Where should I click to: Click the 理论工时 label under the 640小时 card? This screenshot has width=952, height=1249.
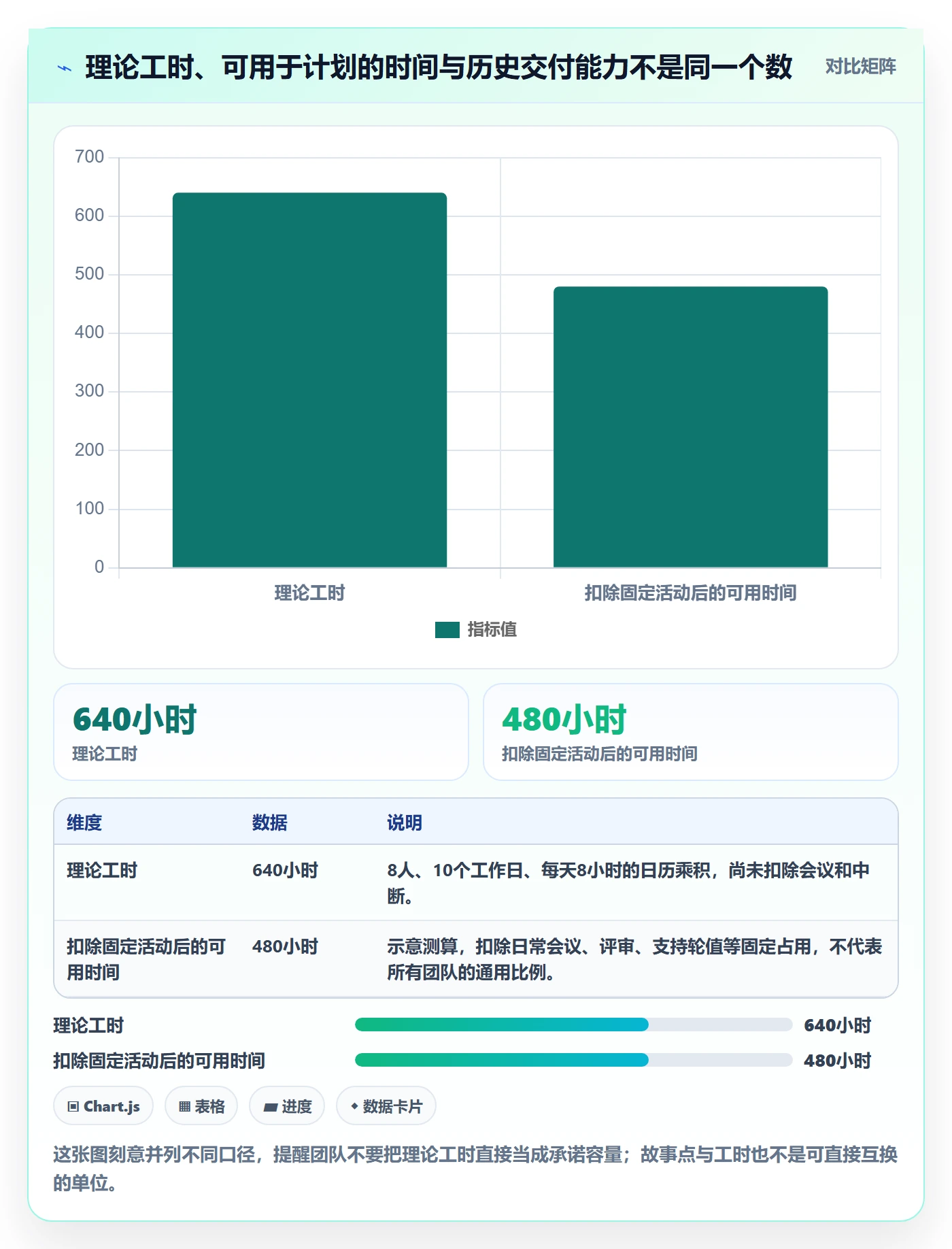tap(105, 754)
